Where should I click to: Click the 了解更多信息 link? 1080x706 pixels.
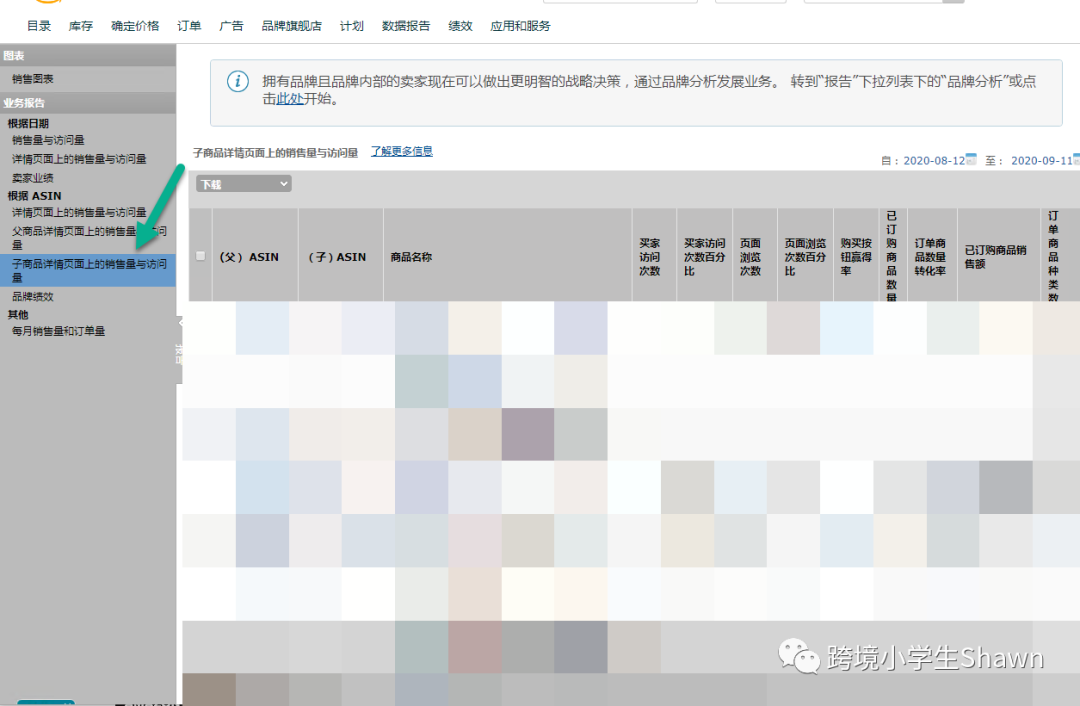pyautogui.click(x=401, y=150)
